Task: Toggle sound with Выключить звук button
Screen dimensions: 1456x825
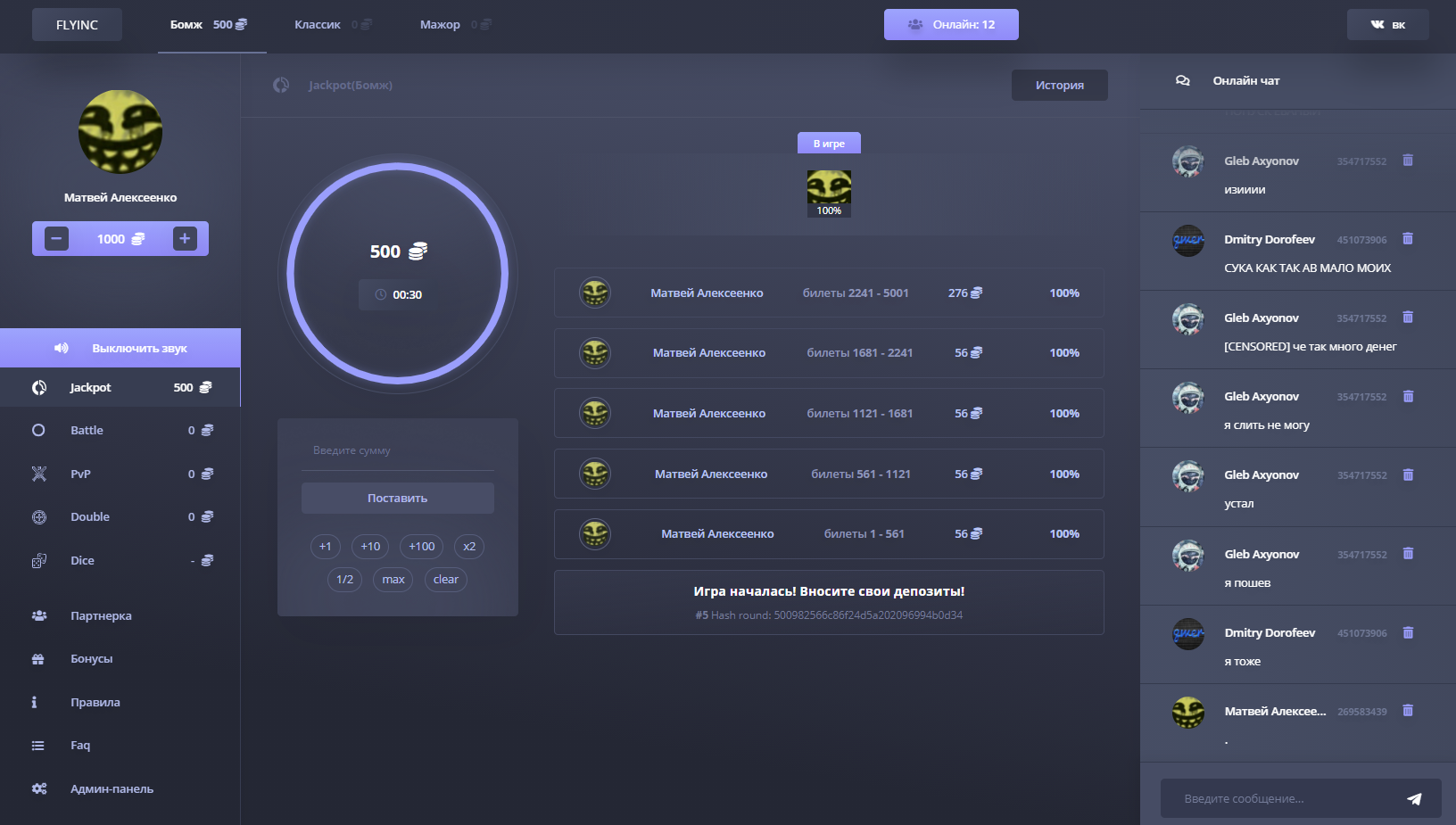Action: tap(120, 348)
